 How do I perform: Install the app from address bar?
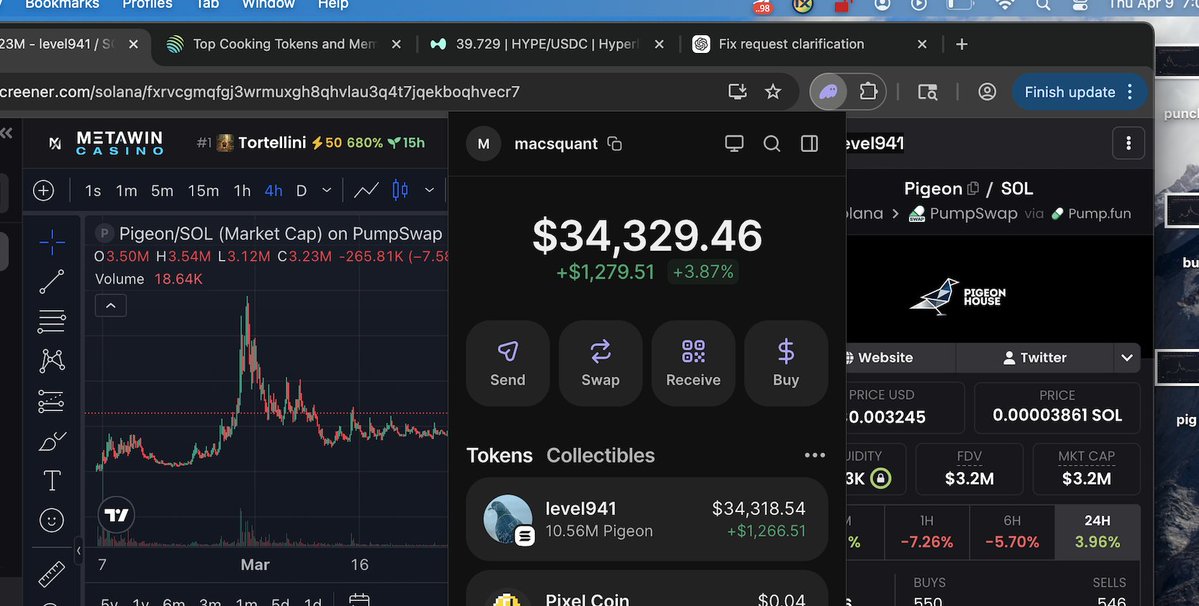pyautogui.click(x=737, y=92)
